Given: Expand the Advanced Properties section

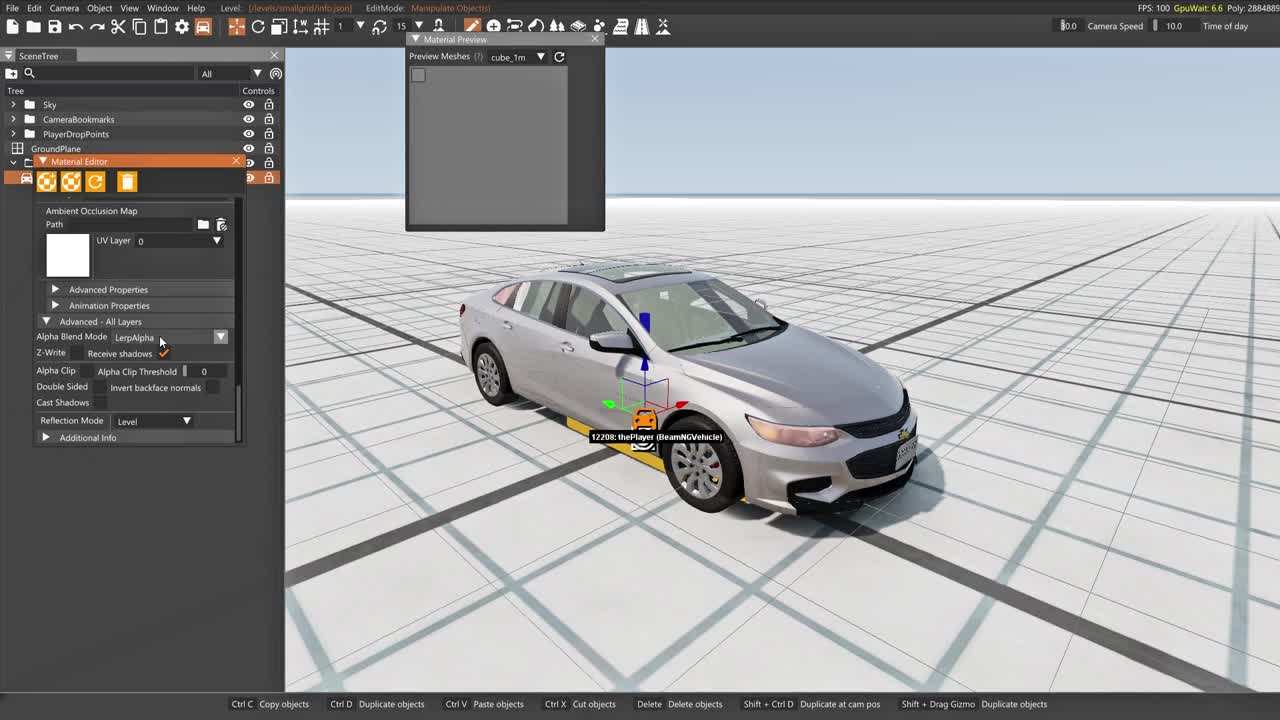Looking at the screenshot, I should pos(55,289).
